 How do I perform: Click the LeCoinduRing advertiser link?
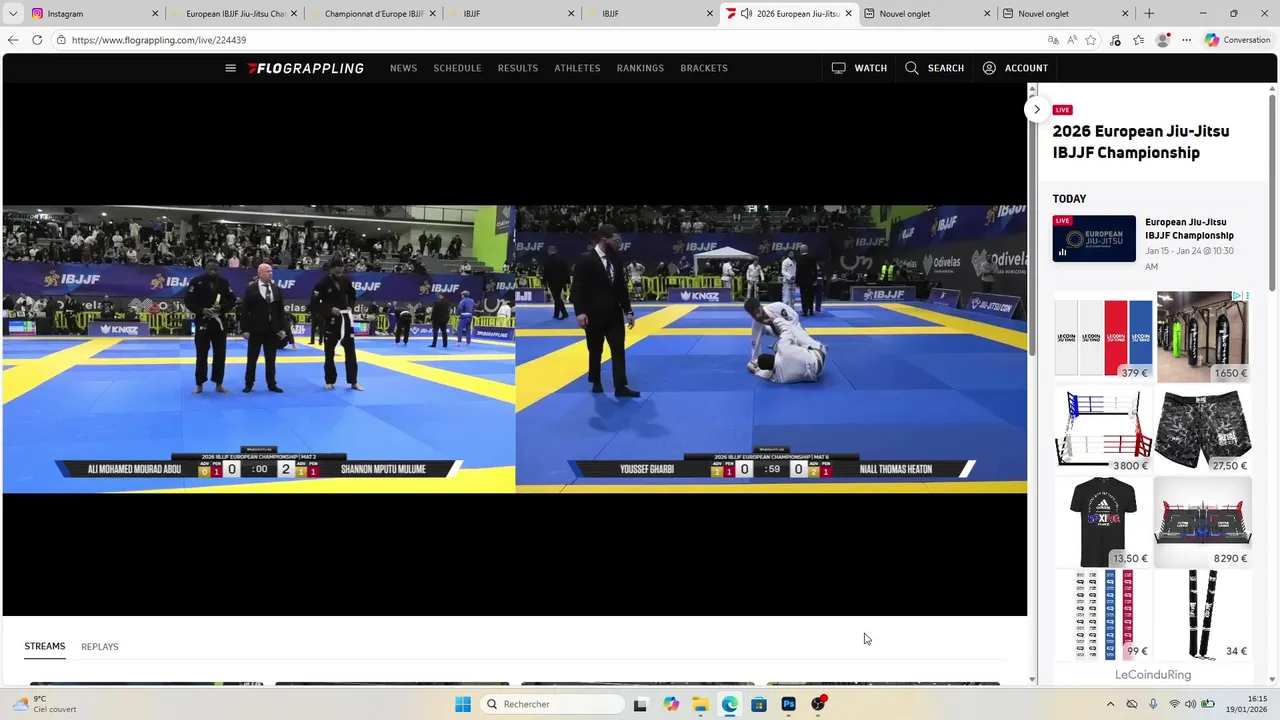(1153, 675)
